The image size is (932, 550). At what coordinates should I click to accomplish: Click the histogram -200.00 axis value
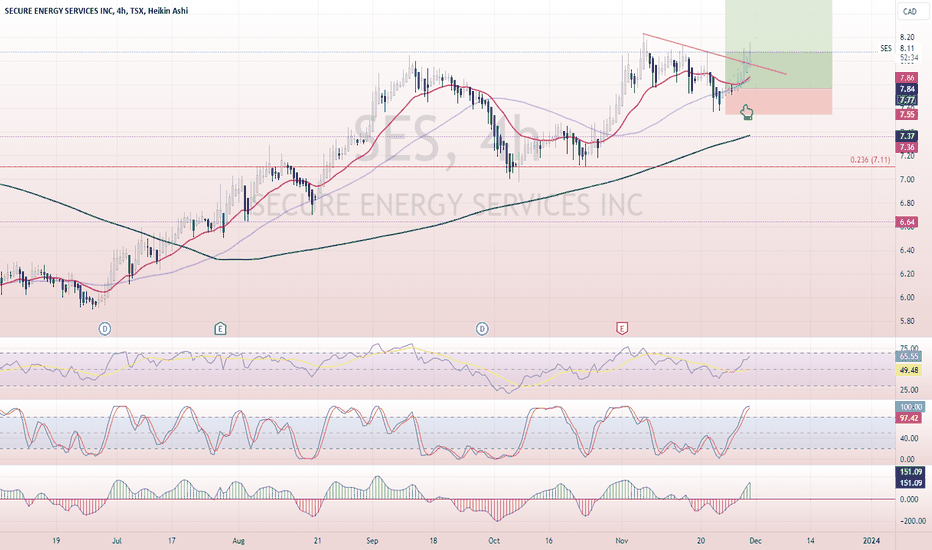point(911,521)
